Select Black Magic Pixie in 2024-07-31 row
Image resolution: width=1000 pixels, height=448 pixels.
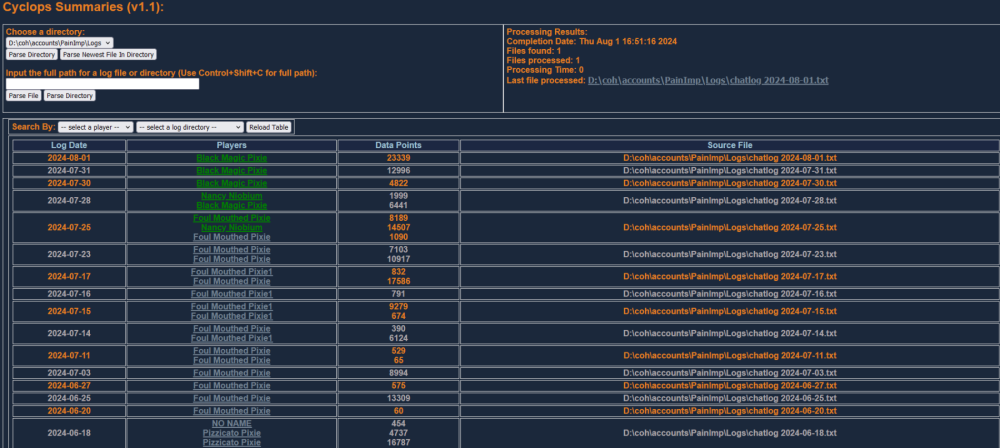point(232,171)
